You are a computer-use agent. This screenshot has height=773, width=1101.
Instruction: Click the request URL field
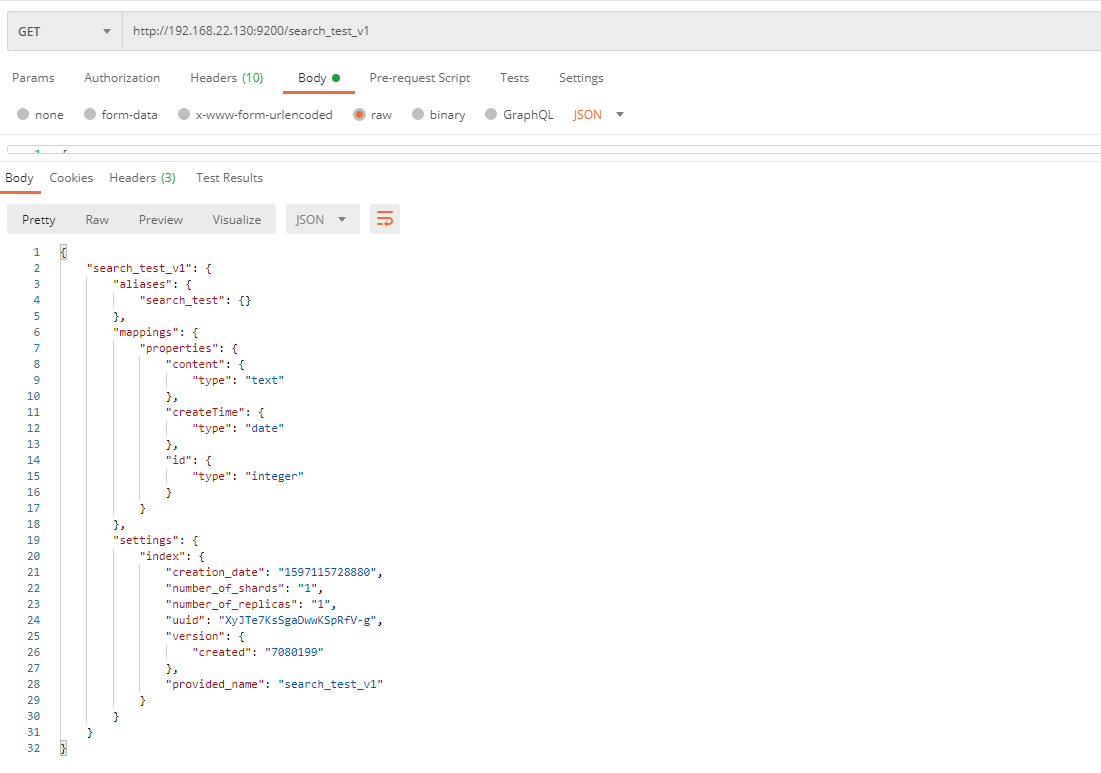tap(611, 31)
